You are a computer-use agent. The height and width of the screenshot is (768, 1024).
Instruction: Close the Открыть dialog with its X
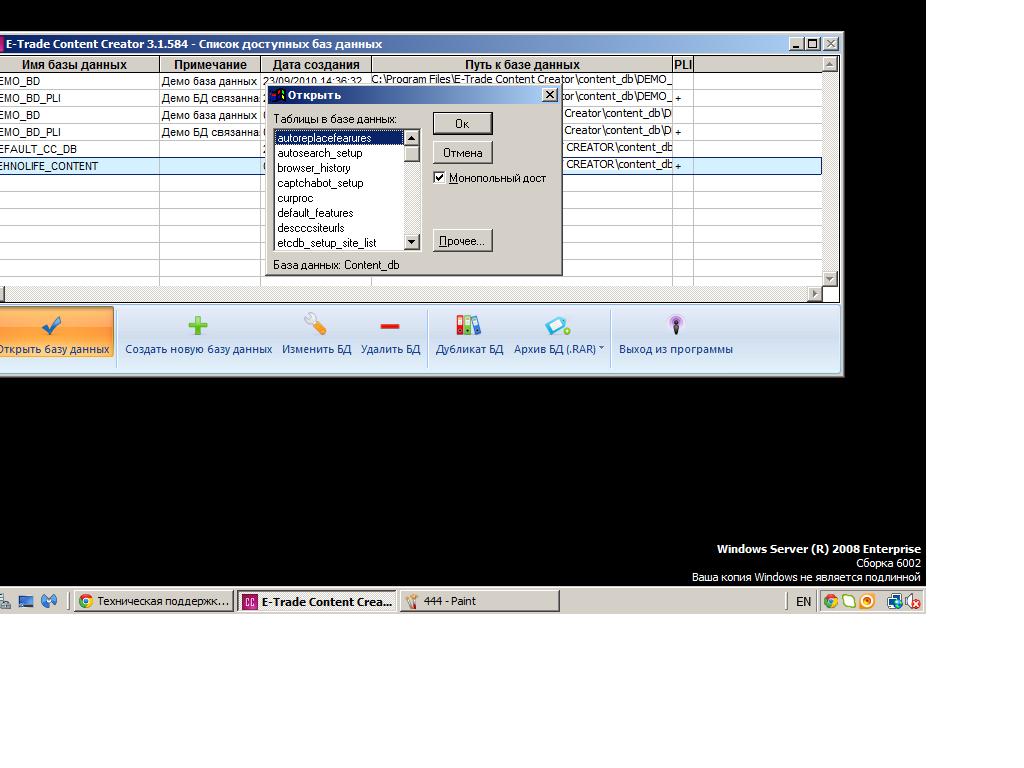click(550, 95)
